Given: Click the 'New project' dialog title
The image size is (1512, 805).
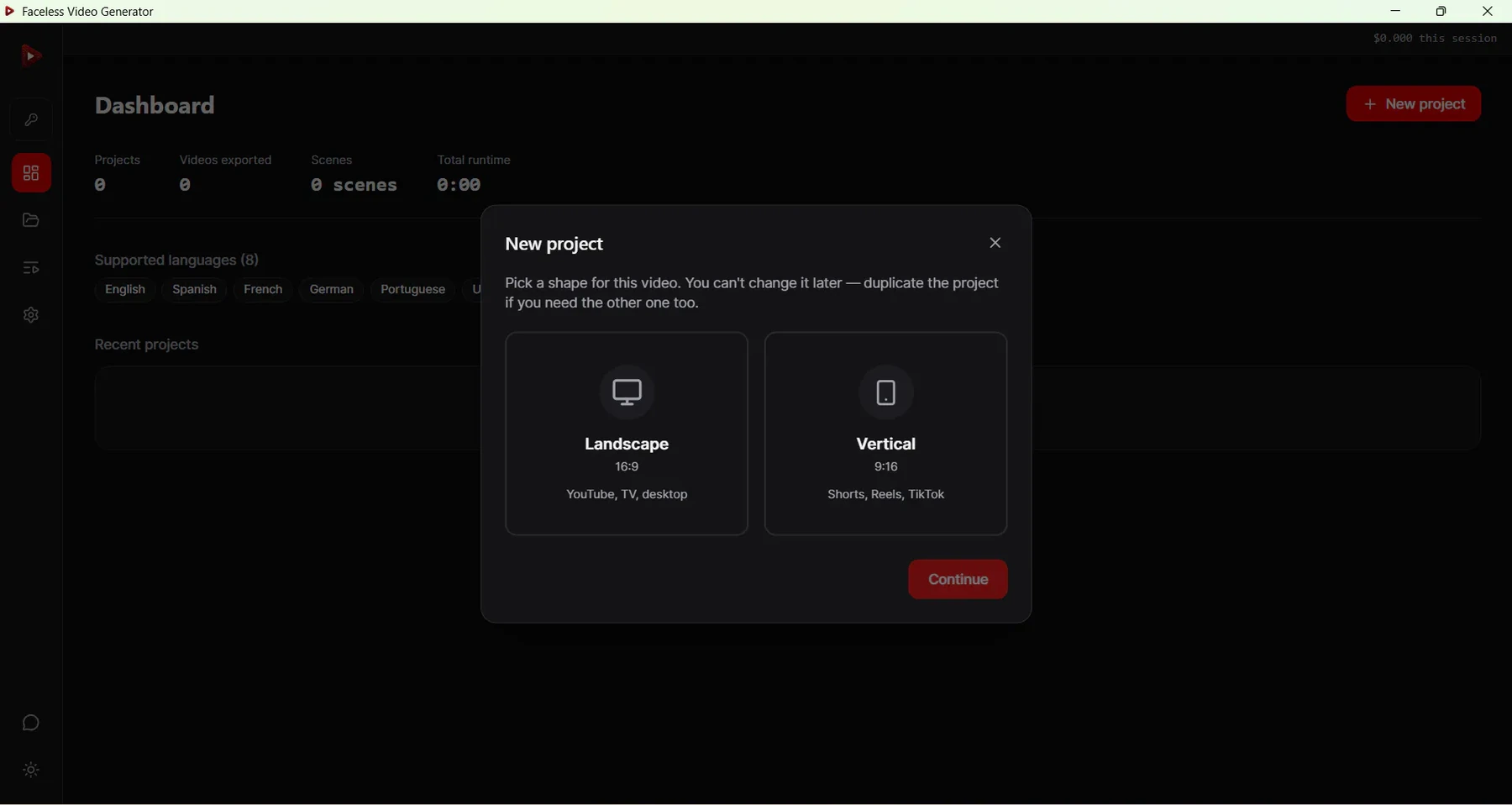Looking at the screenshot, I should click(554, 245).
